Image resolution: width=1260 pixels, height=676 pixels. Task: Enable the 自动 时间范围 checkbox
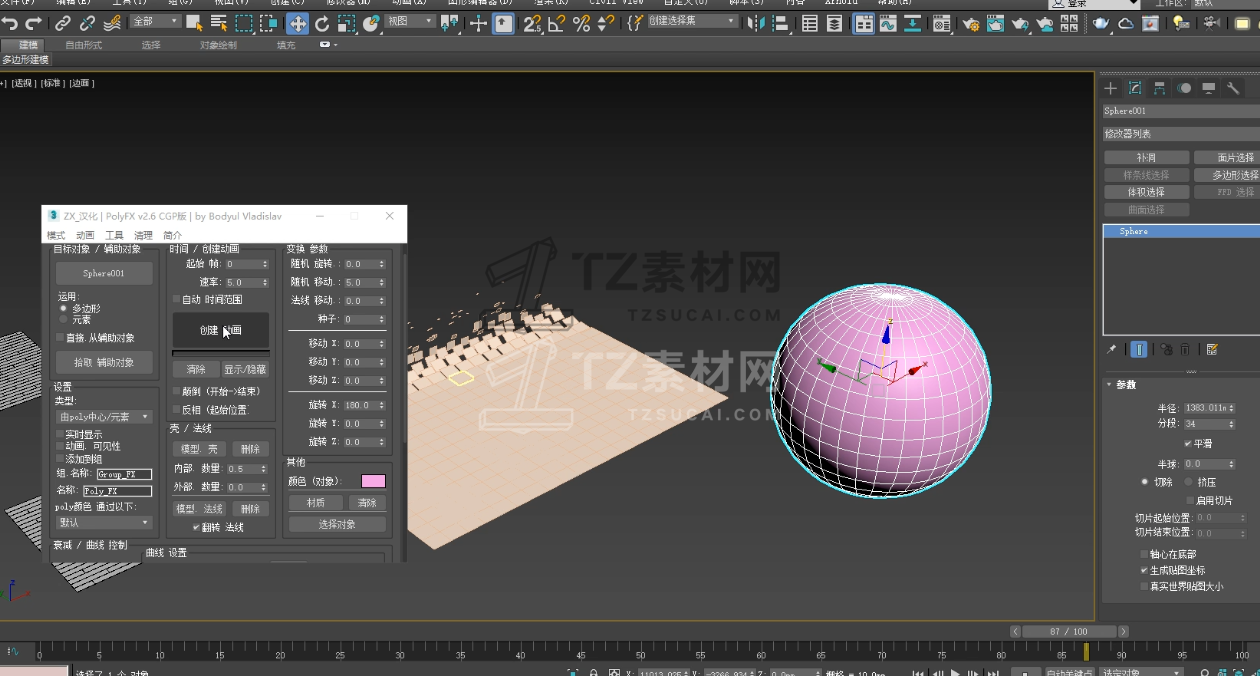click(x=176, y=300)
